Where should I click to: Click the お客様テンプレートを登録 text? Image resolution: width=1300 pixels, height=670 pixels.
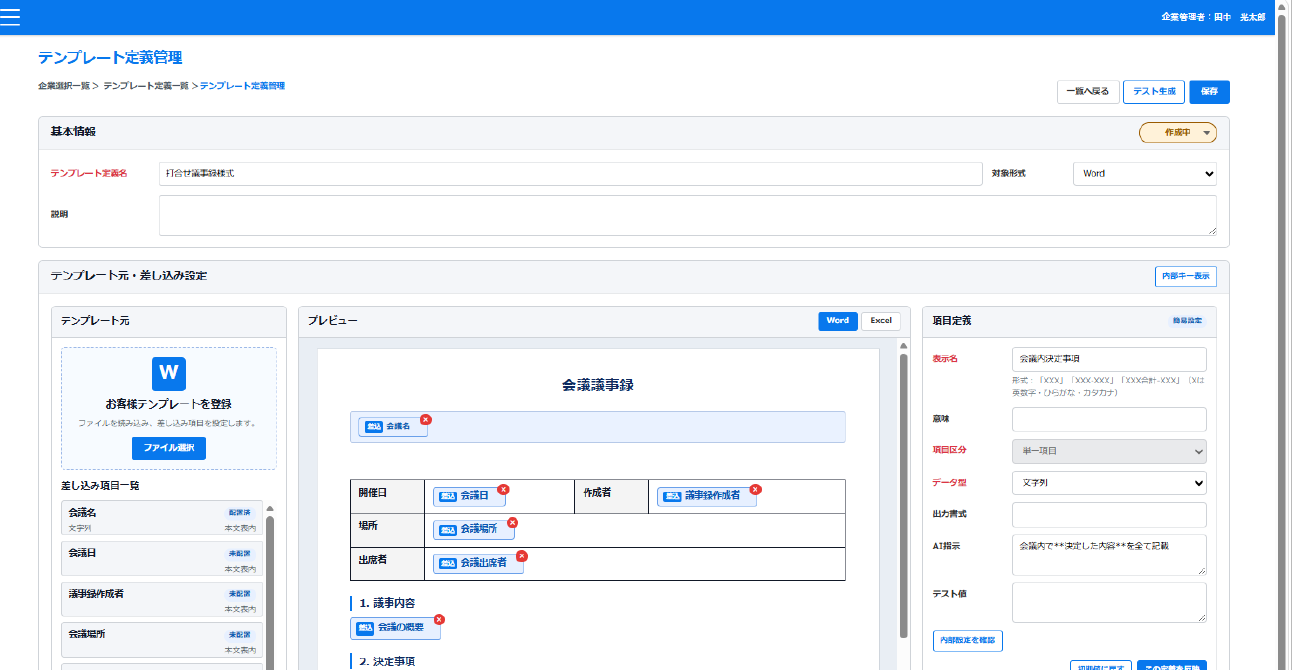168,404
